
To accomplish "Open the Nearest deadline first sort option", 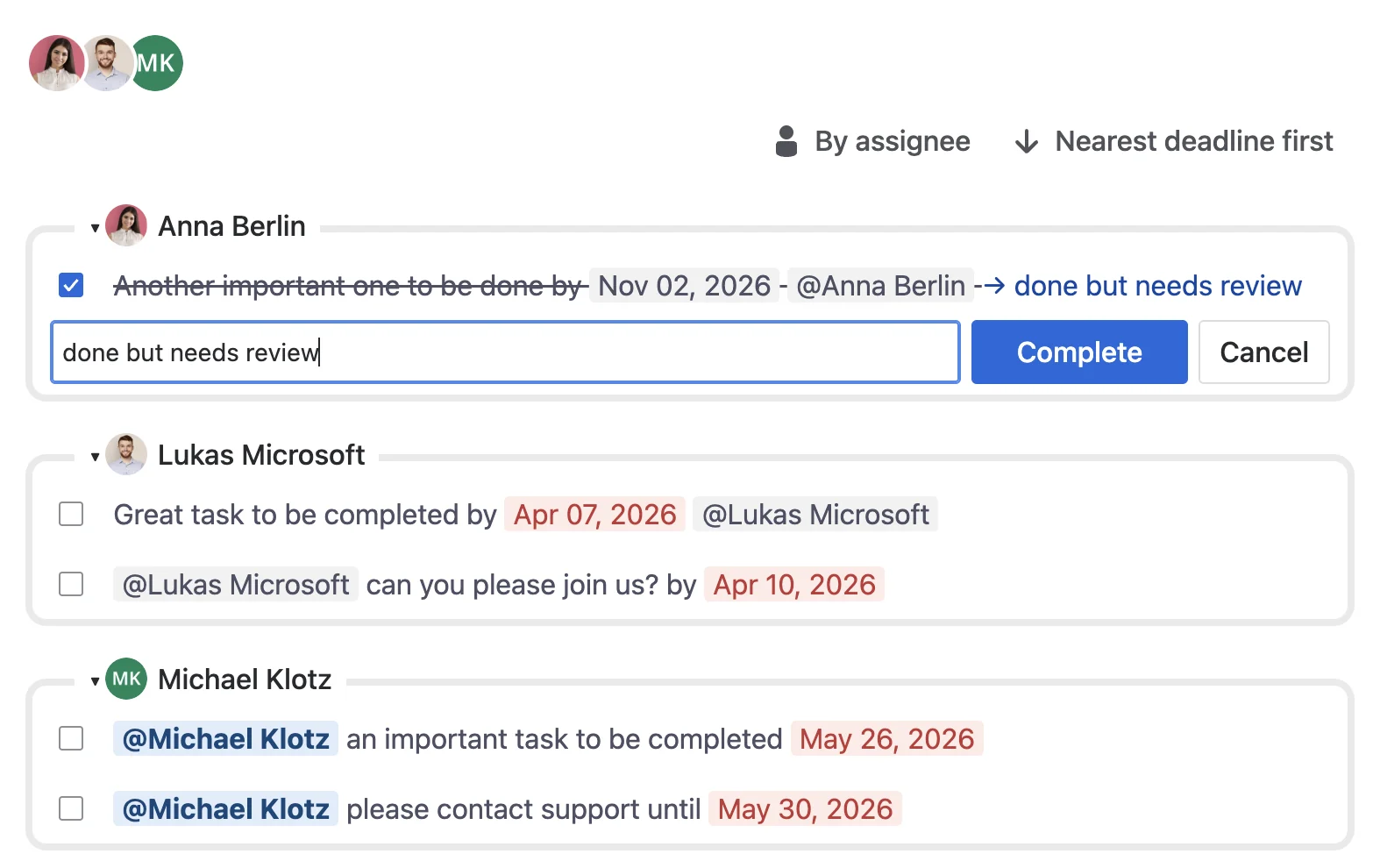I will [1173, 141].
